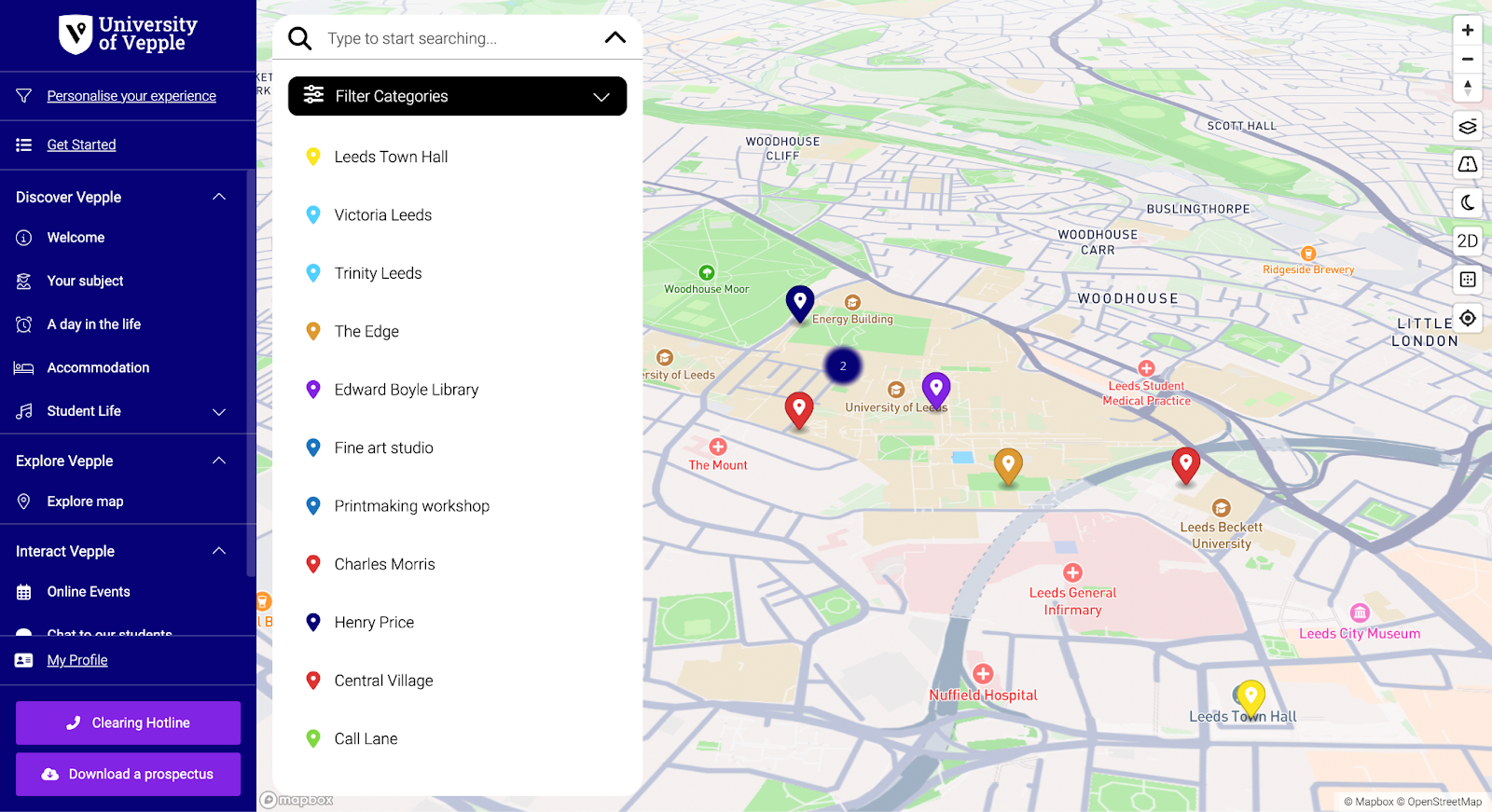Screen dimensions: 1492x812
Task: Zoom in on the map
Action: pyautogui.click(x=1468, y=30)
